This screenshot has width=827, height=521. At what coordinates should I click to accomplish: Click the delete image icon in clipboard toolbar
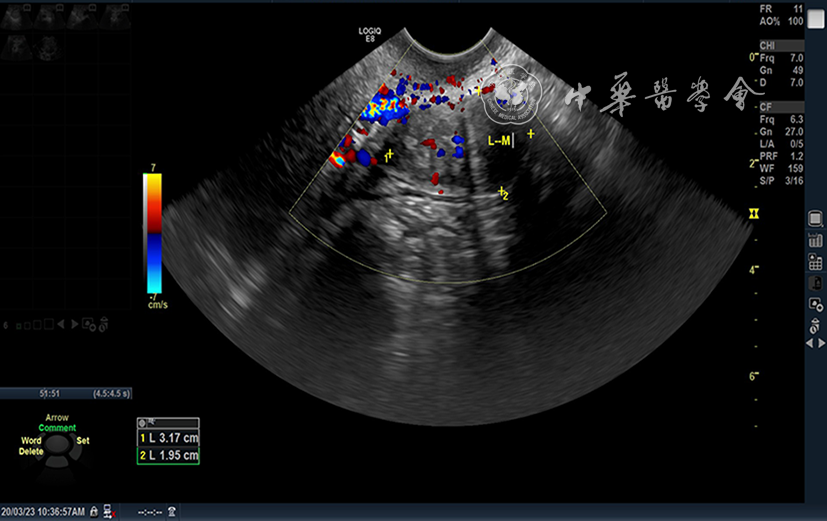click(103, 324)
